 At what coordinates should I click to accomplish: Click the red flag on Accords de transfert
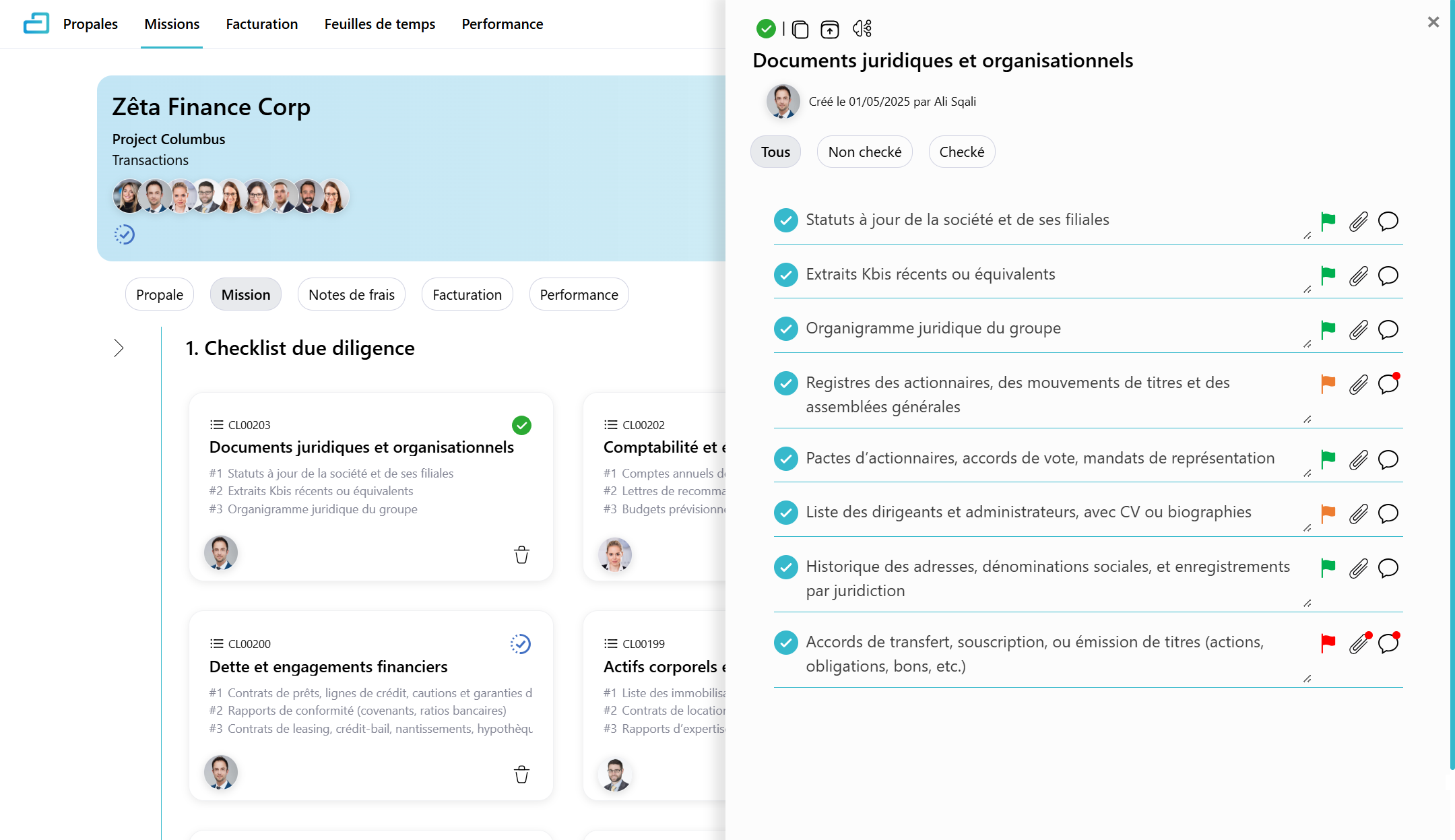pyautogui.click(x=1328, y=643)
